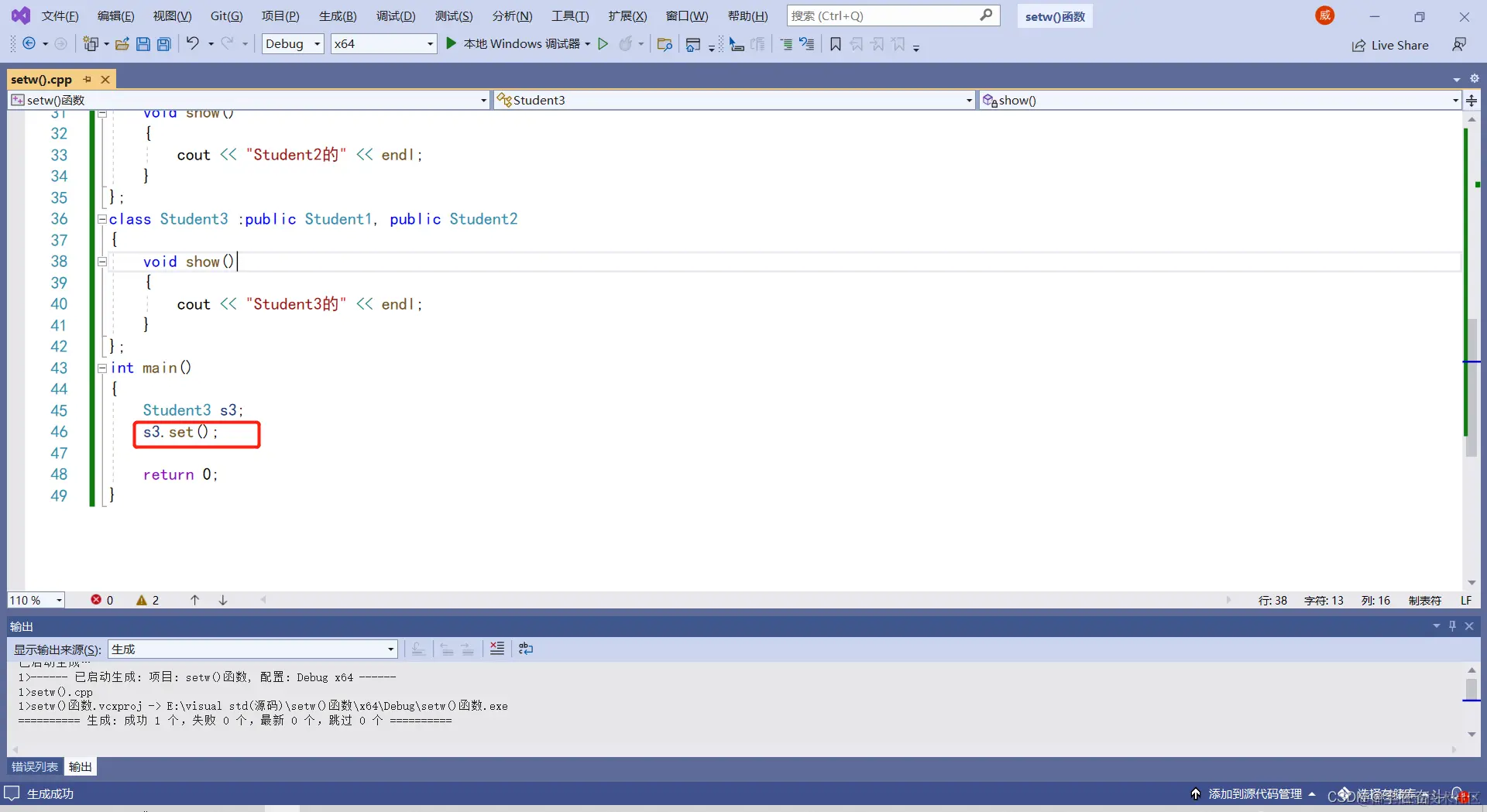Click the editor settings gear icon
Image resolution: width=1487 pixels, height=812 pixels.
pyautogui.click(x=1475, y=78)
